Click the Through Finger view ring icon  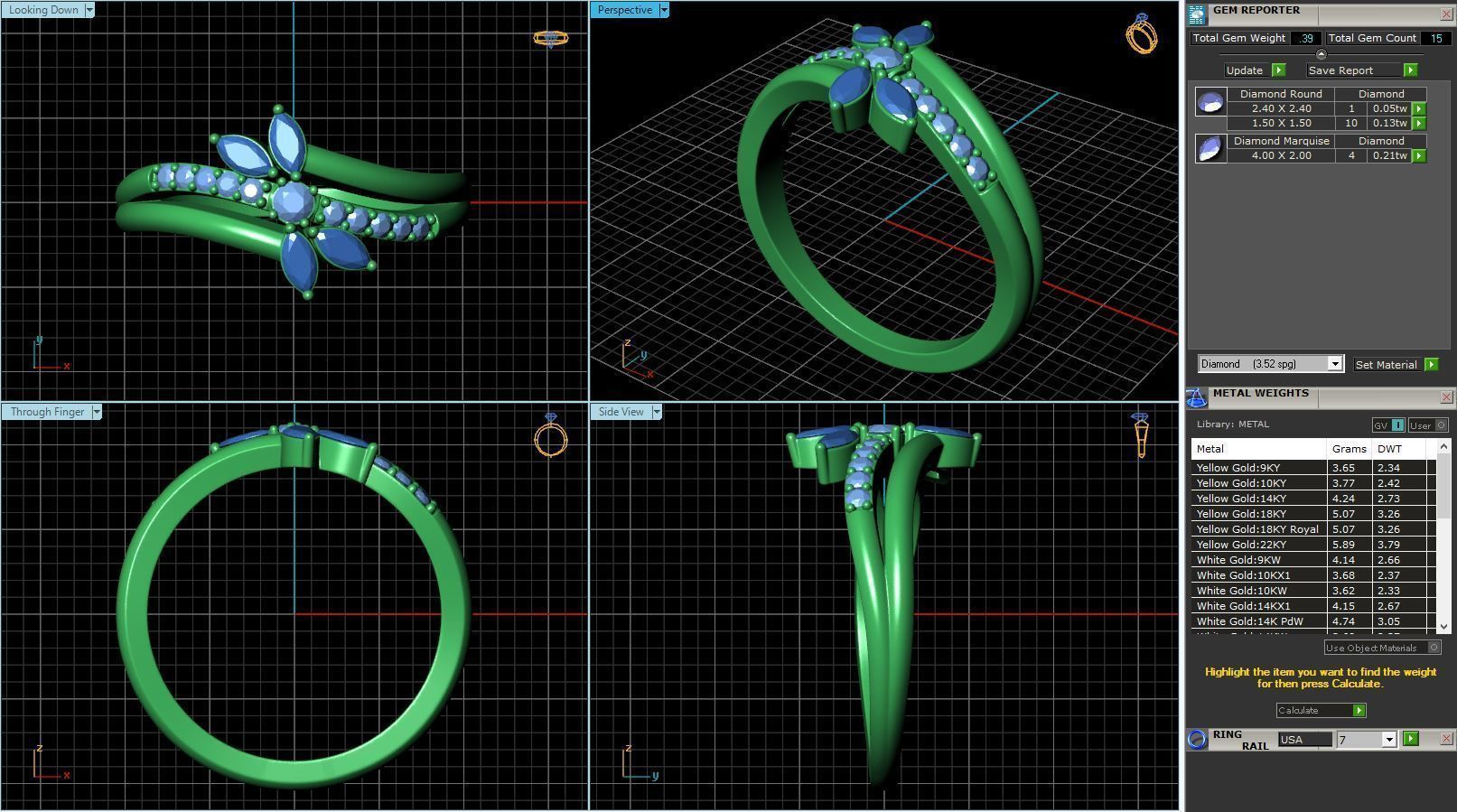[x=551, y=435]
